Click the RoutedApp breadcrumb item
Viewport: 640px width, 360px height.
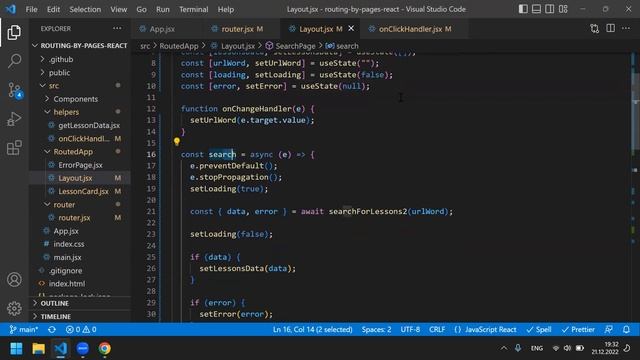[x=179, y=46]
